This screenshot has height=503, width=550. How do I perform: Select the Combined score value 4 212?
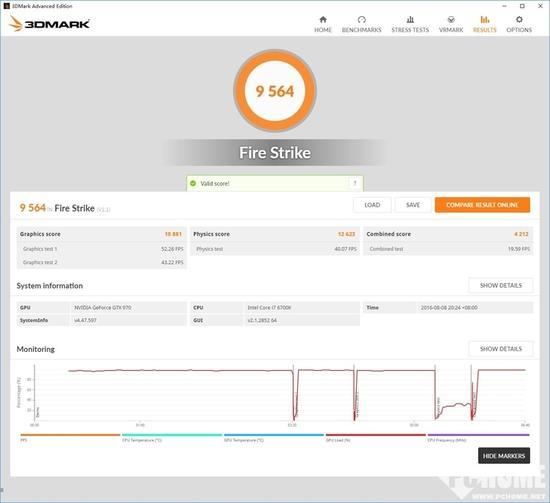pyautogui.click(x=521, y=234)
